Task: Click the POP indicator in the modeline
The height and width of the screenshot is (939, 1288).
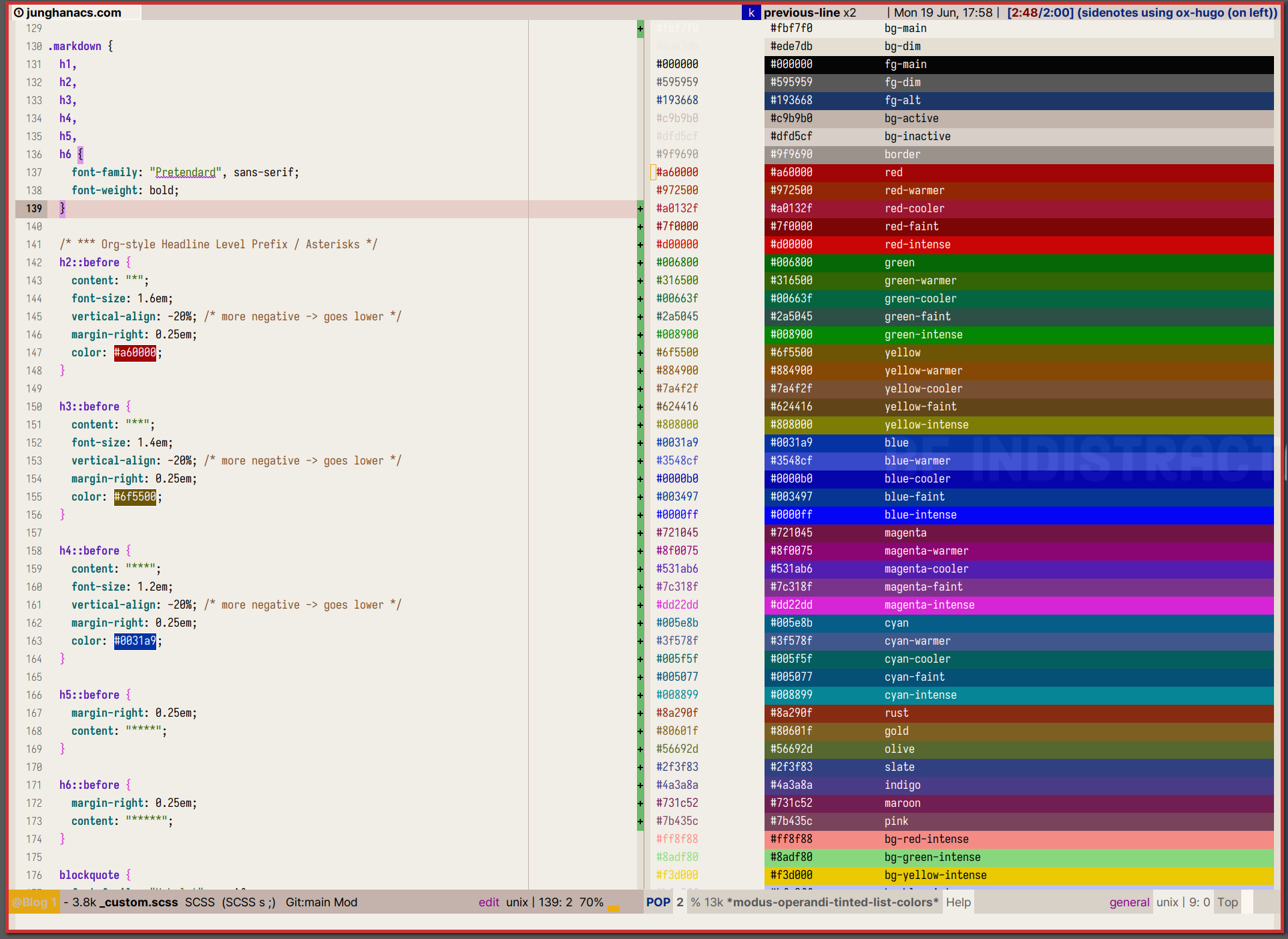Action: click(658, 902)
